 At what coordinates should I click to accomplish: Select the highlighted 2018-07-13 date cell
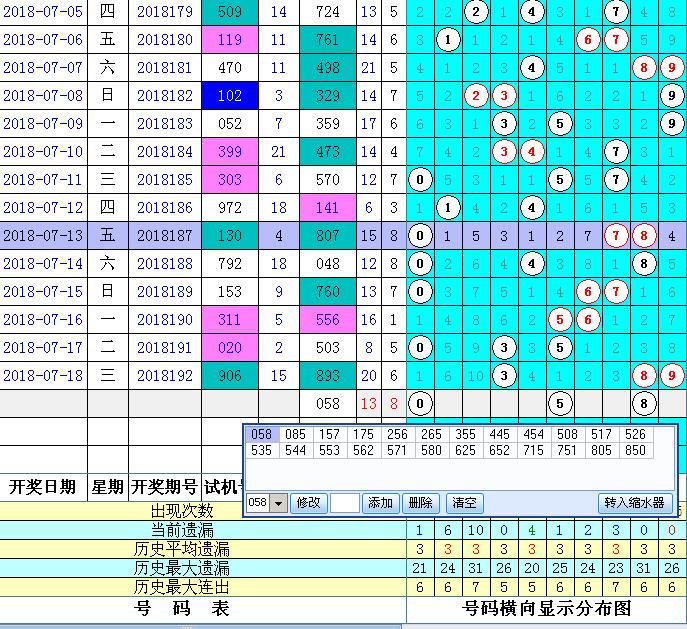pyautogui.click(x=43, y=236)
